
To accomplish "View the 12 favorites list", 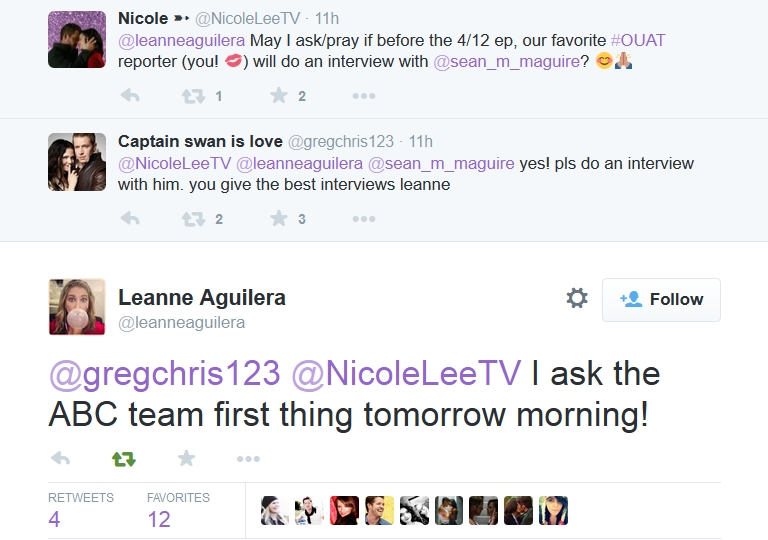I will tap(159, 519).
